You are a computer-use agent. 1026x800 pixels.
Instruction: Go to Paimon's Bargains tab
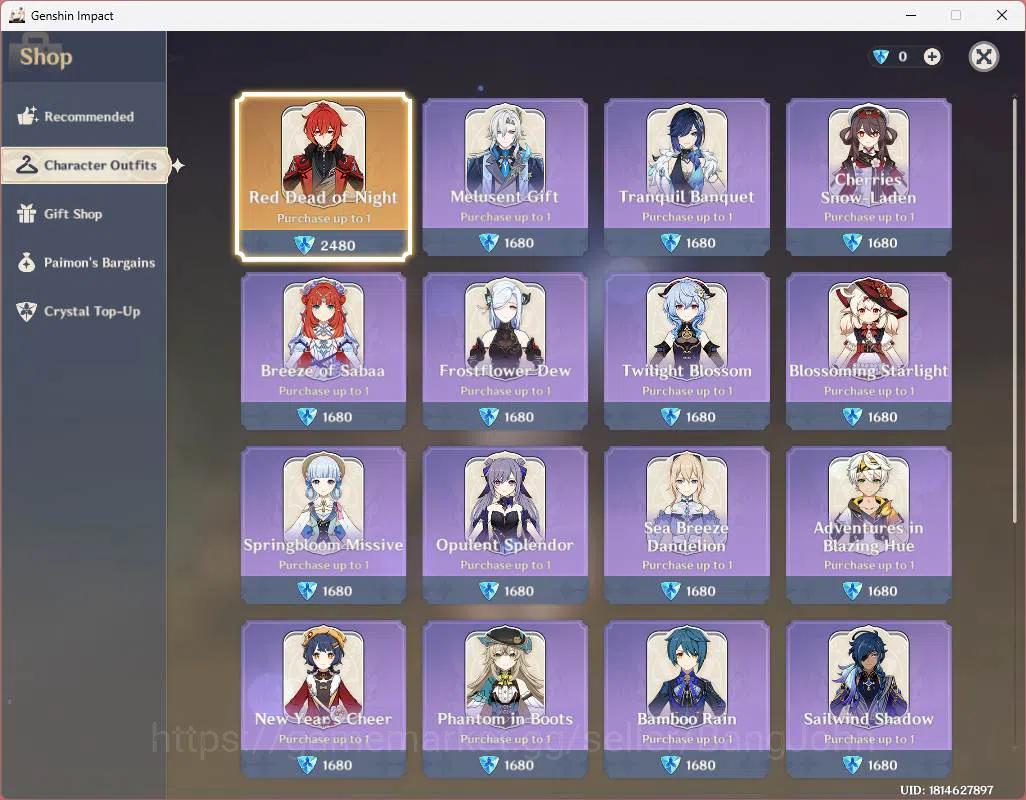[84, 262]
